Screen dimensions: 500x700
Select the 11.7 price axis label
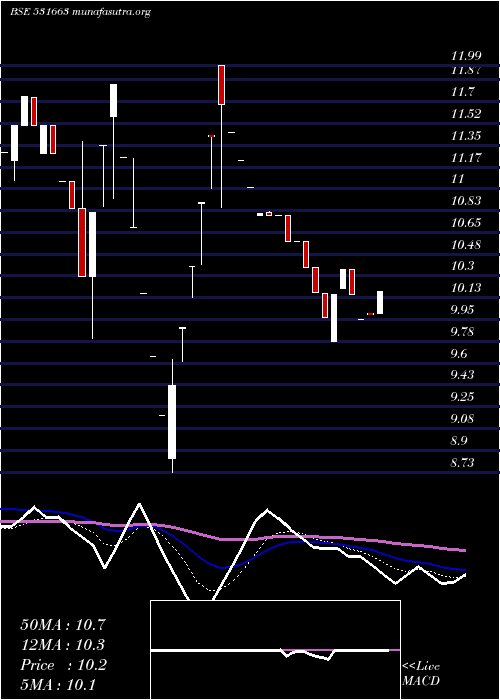(x=462, y=92)
